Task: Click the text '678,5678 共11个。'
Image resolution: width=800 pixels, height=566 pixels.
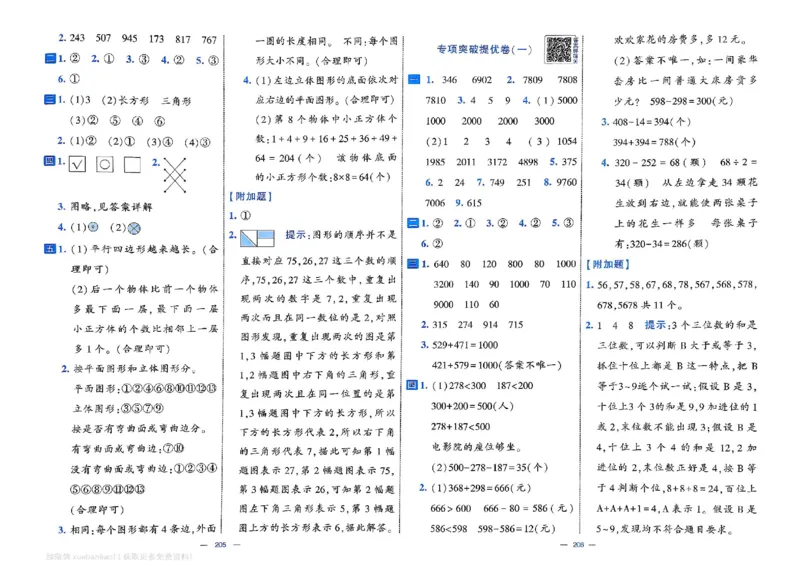Action: coord(640,305)
